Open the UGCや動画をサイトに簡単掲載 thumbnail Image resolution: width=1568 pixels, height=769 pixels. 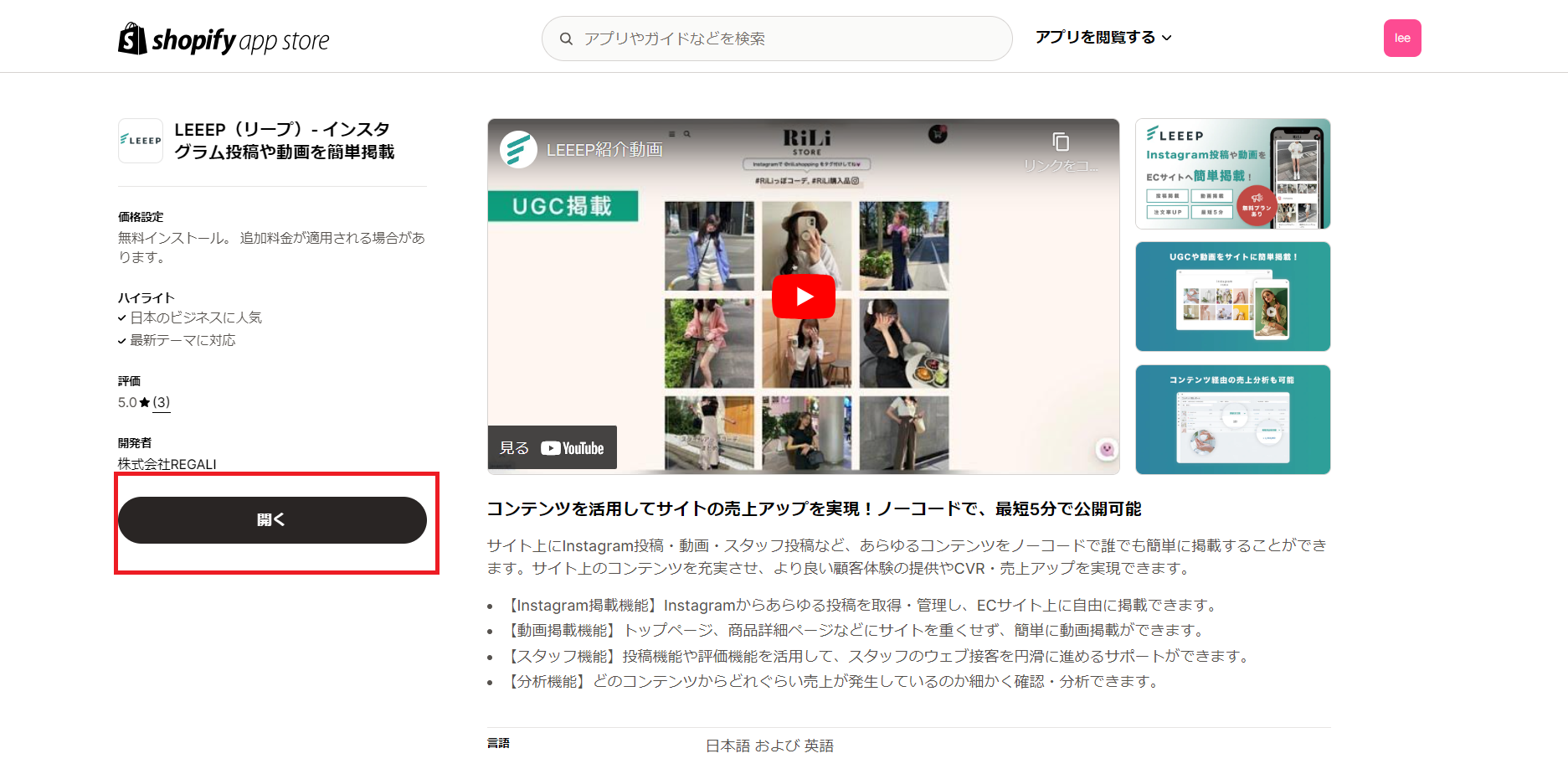[1232, 297]
